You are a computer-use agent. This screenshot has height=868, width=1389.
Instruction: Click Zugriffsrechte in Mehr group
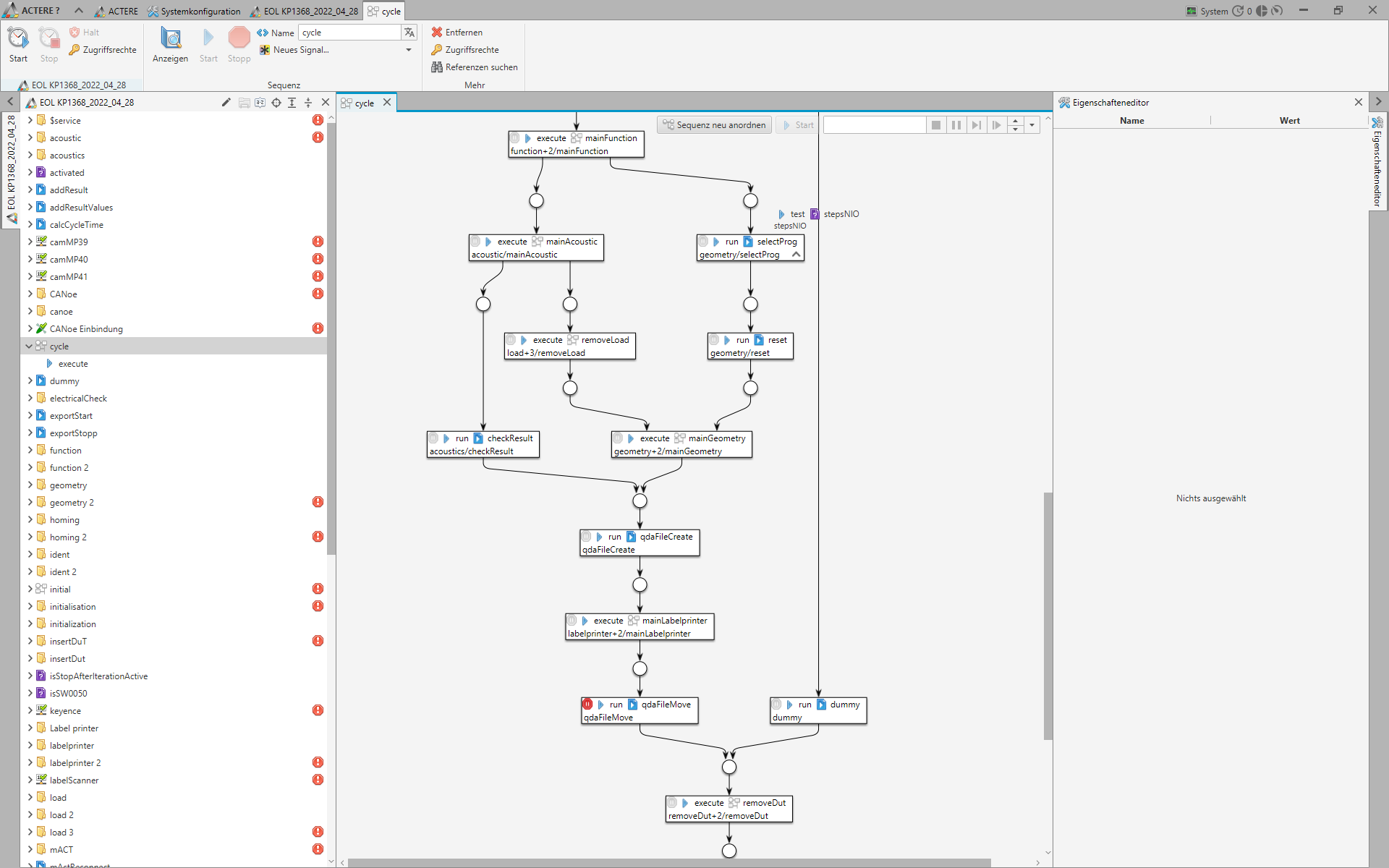coord(465,50)
